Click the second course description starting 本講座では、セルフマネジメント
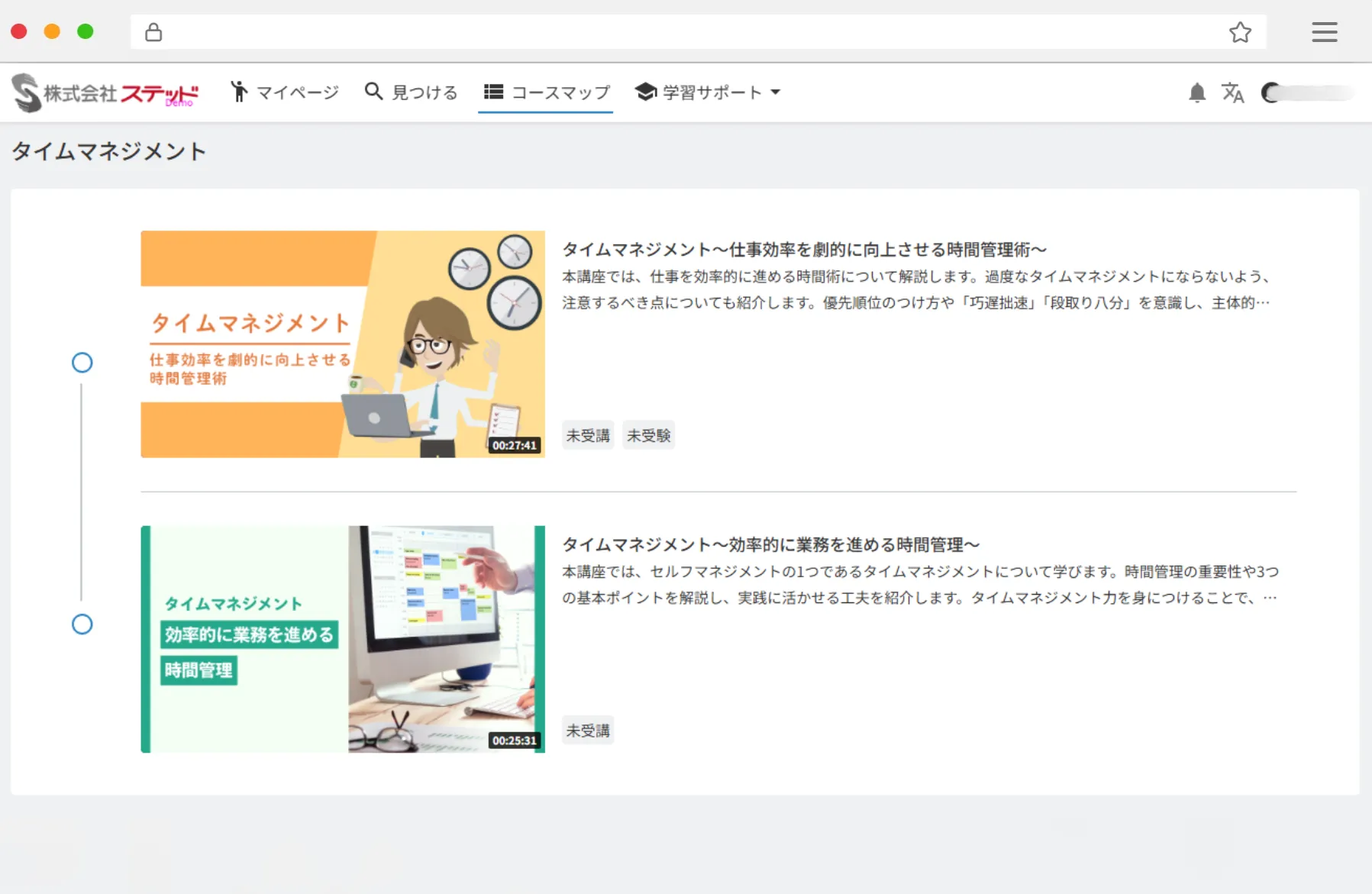This screenshot has width=1372, height=894. [x=920, y=585]
